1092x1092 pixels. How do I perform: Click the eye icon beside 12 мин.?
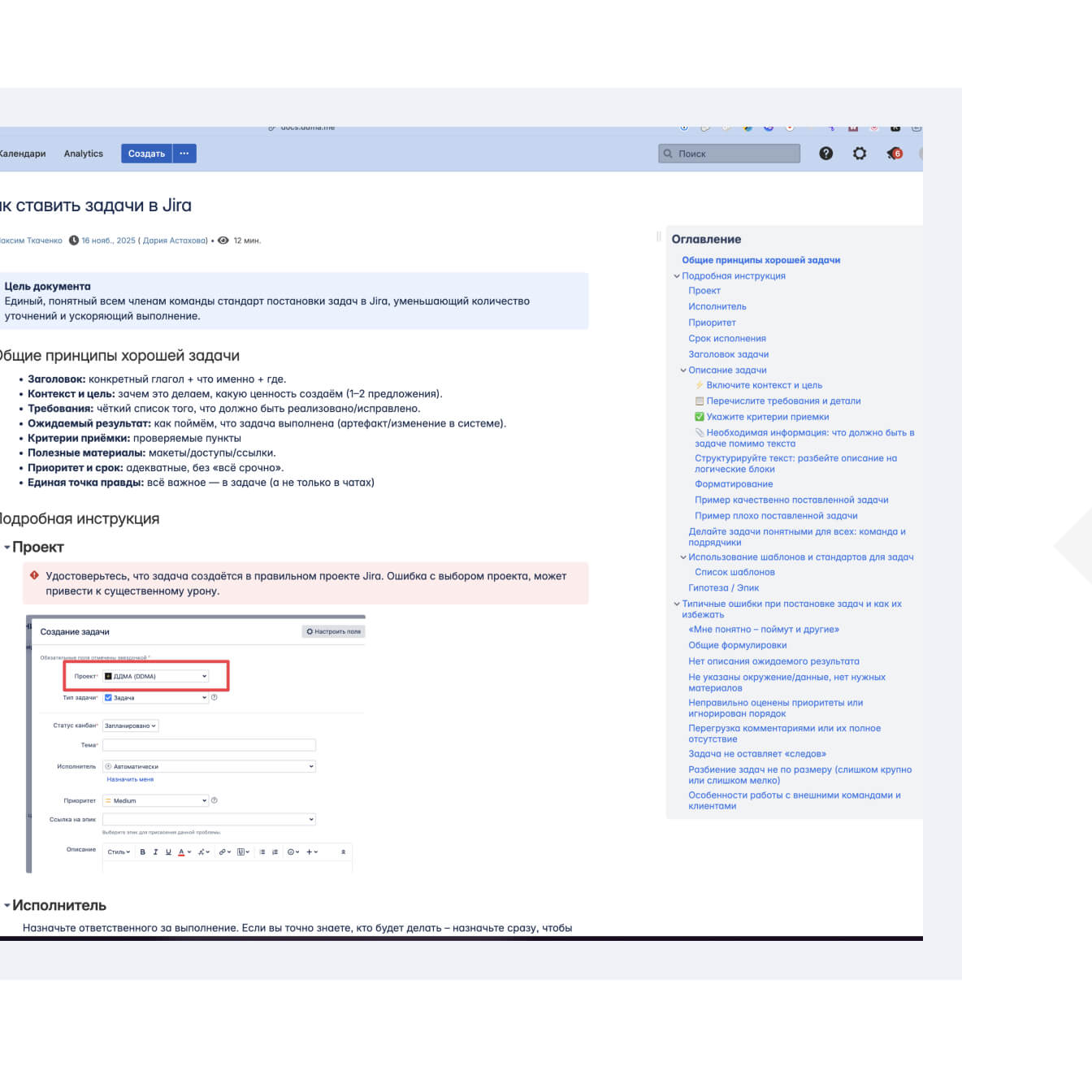(x=223, y=240)
